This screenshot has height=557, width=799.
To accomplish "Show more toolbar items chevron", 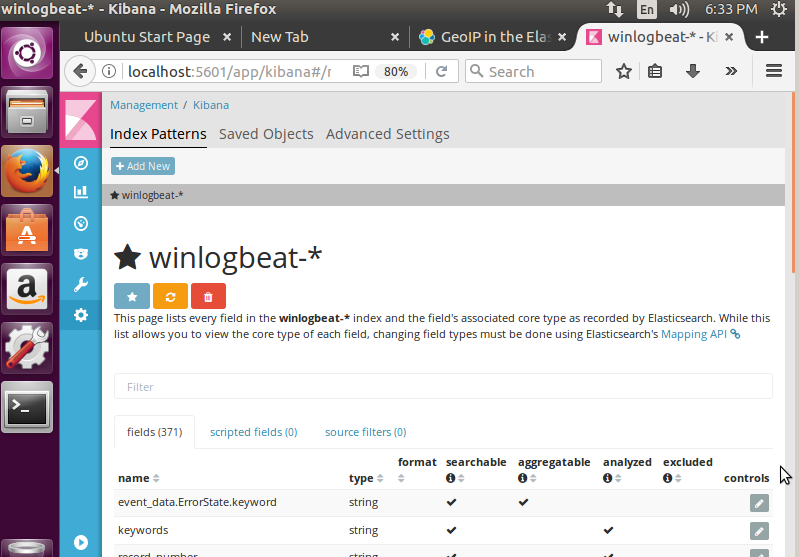I will coord(731,71).
